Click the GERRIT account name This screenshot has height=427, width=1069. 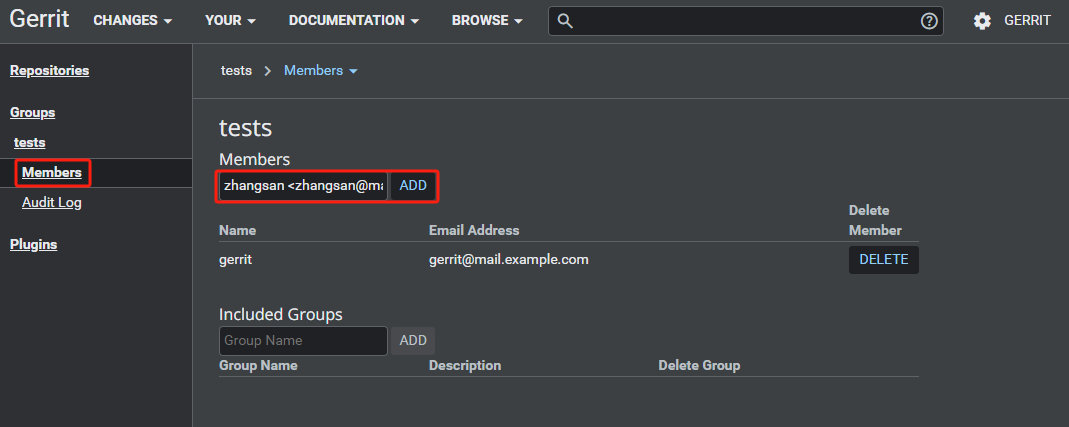click(1027, 21)
